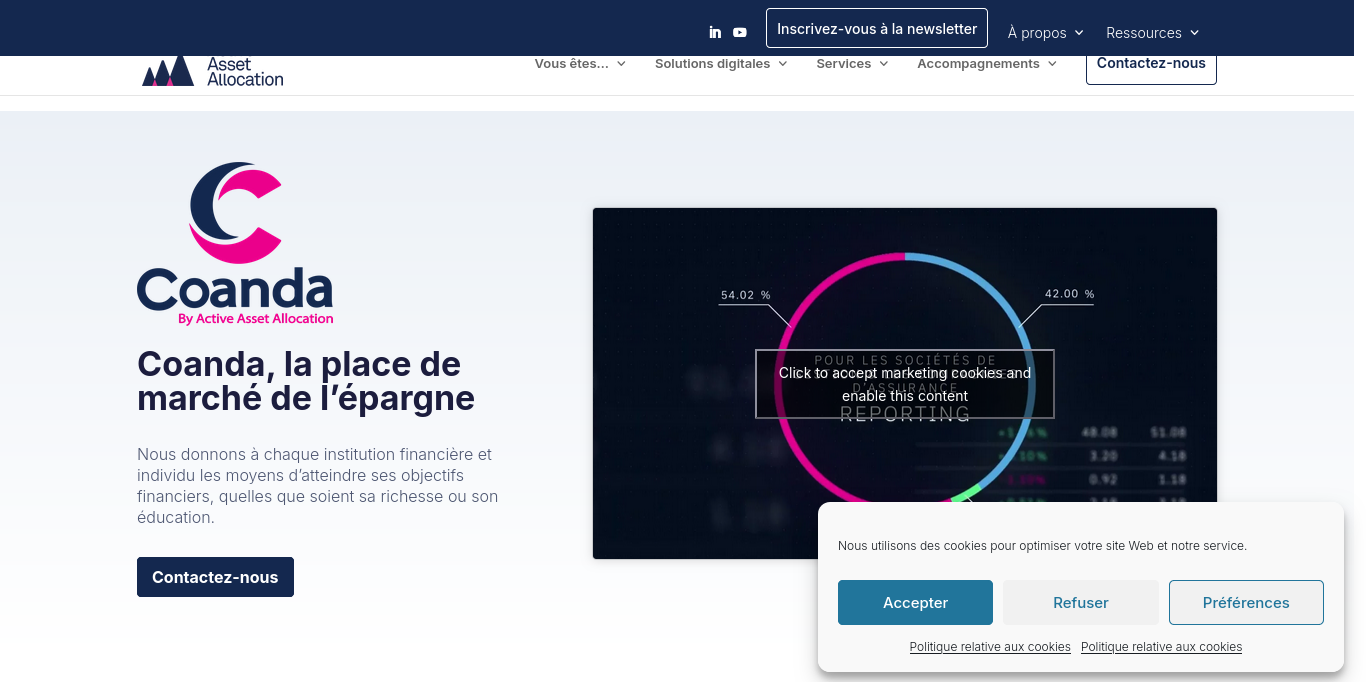Viewport: 1366px width, 682px height.
Task: Open cookie Préférences settings
Action: click(1246, 602)
